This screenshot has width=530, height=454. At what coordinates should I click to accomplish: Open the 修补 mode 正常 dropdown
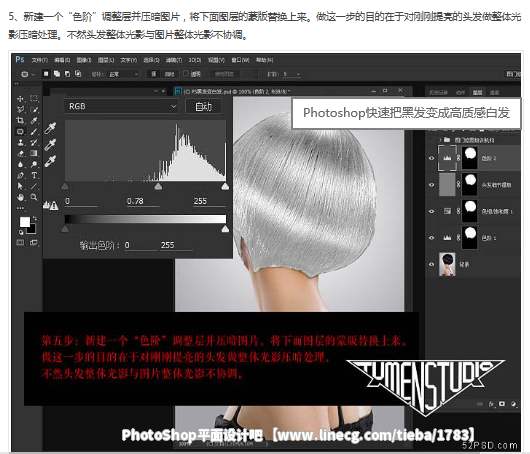coord(123,74)
